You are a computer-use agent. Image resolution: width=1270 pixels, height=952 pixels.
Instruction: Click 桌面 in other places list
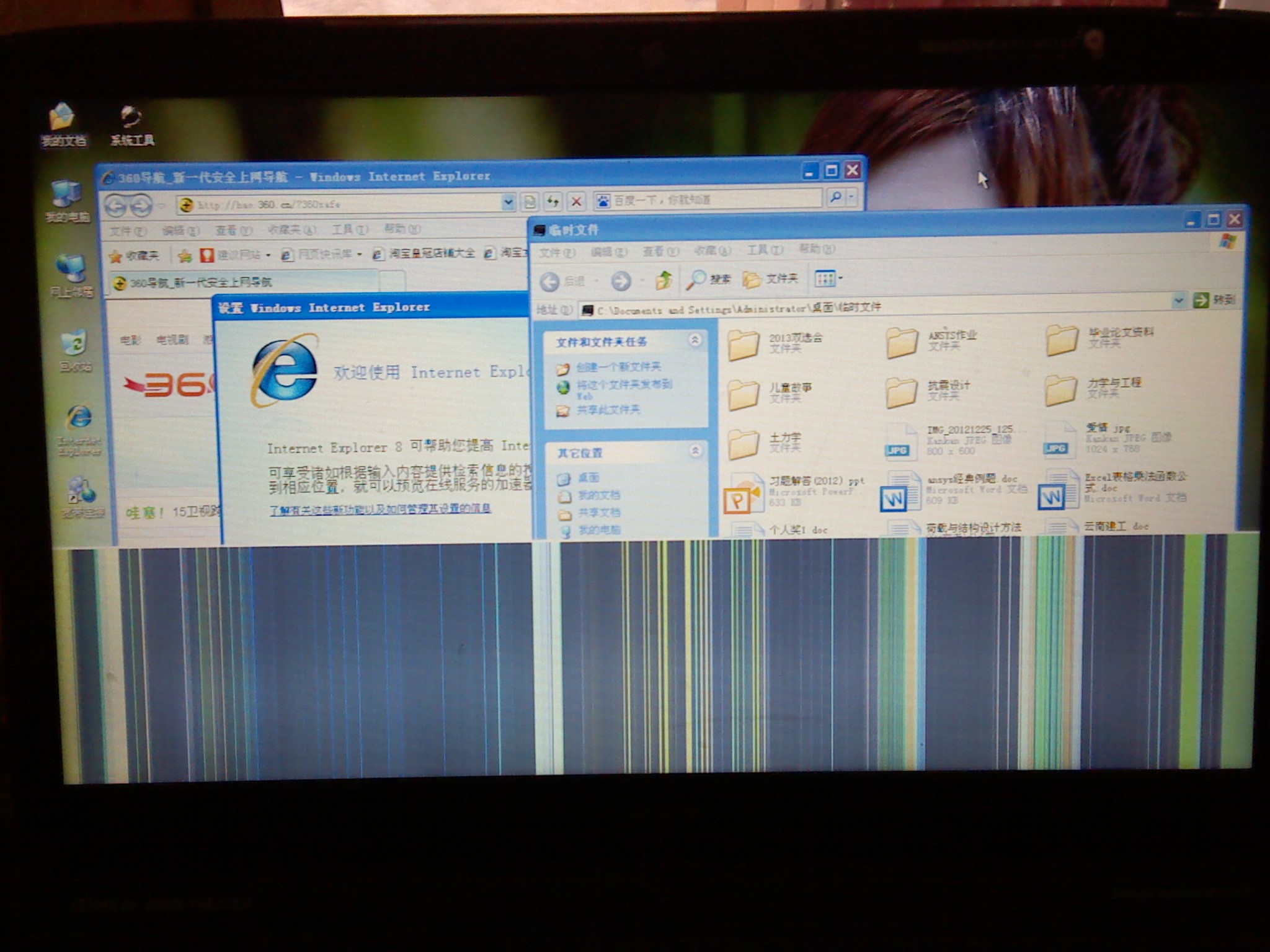coord(579,478)
